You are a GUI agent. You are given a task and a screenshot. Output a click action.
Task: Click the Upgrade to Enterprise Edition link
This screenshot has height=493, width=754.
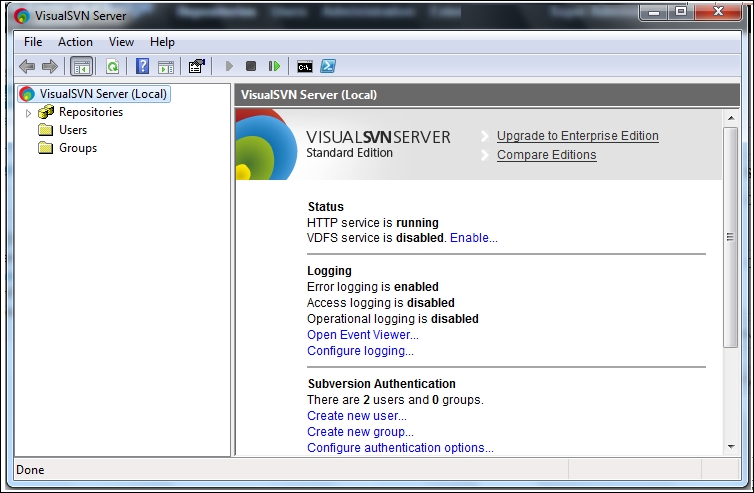(577, 136)
